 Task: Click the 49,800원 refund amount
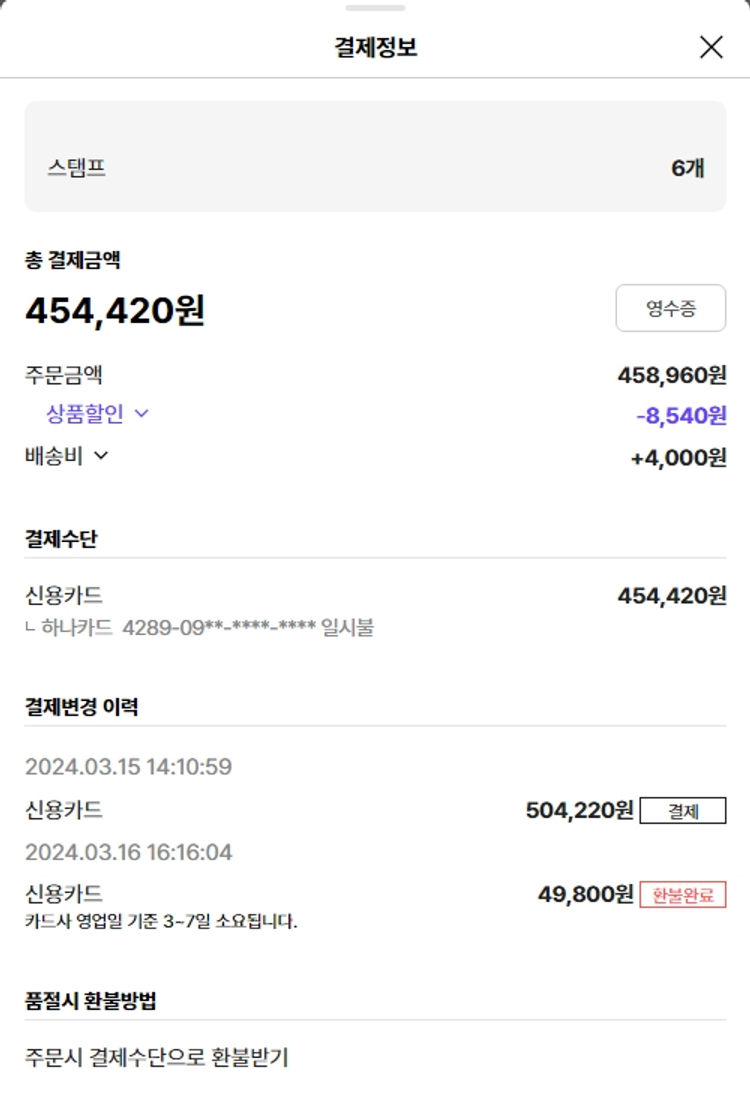tap(586, 894)
